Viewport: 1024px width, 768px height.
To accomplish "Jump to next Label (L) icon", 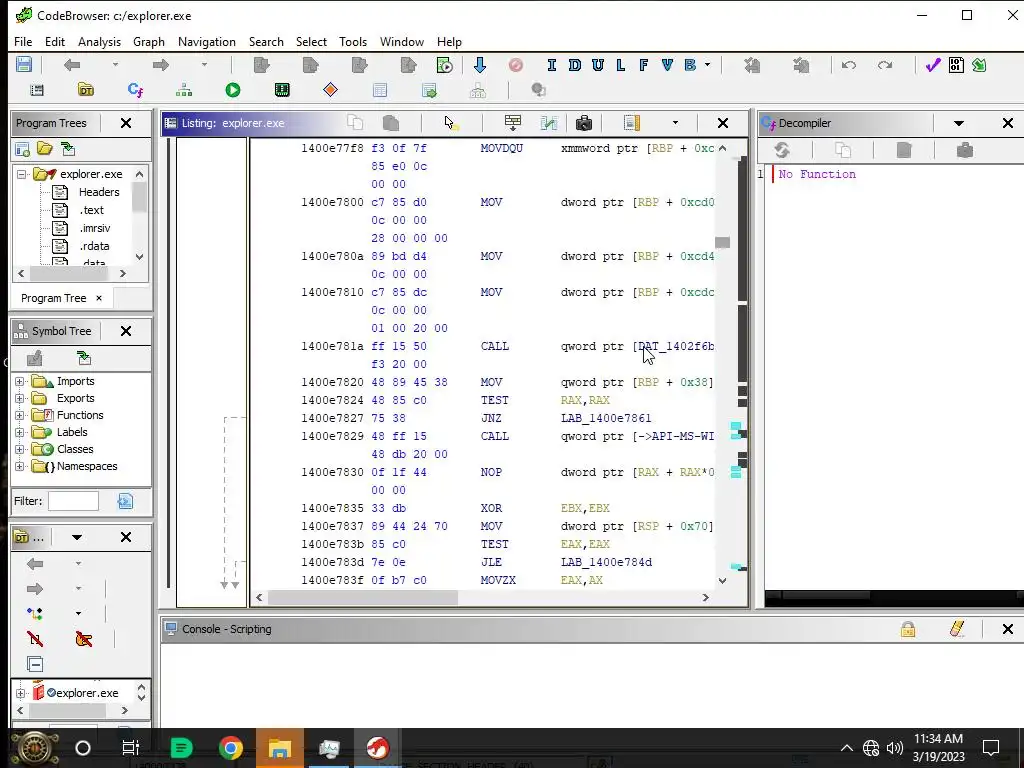I will tap(620, 65).
